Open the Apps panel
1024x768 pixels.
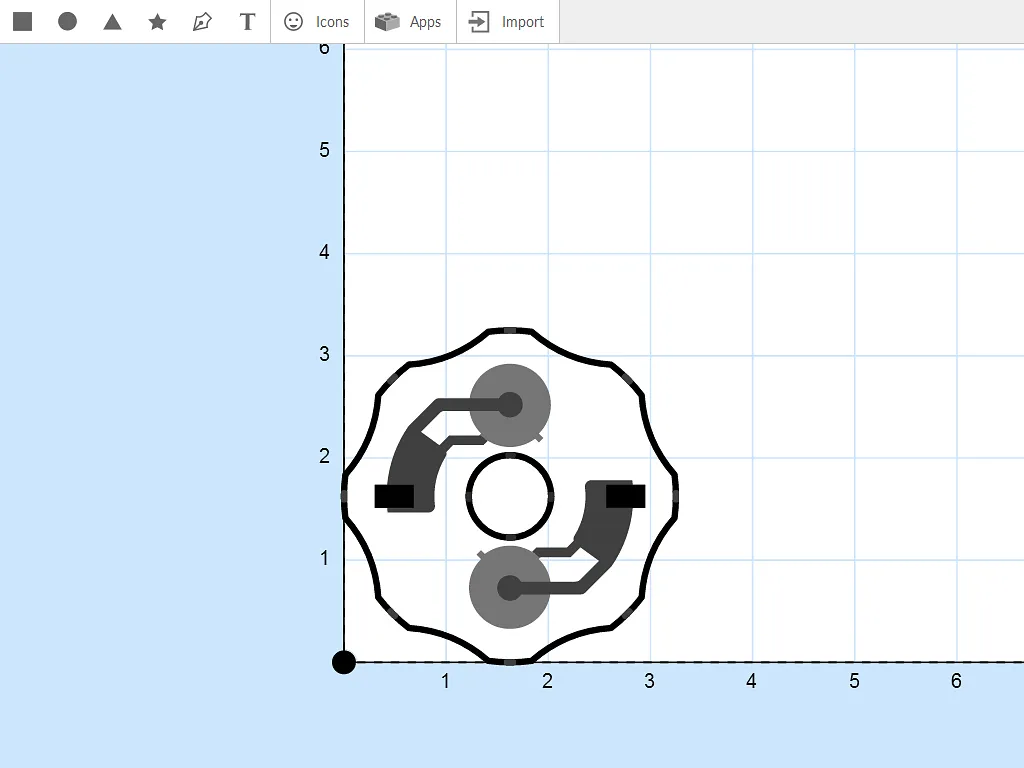tap(410, 21)
